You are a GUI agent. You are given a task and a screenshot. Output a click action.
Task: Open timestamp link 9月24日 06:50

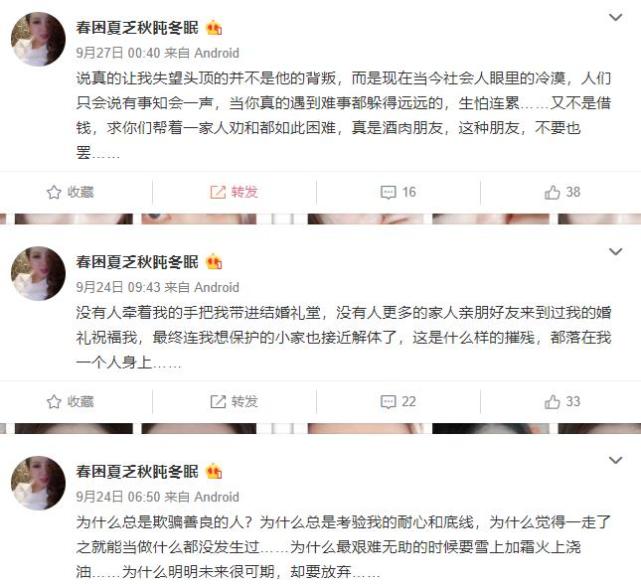coord(118,497)
